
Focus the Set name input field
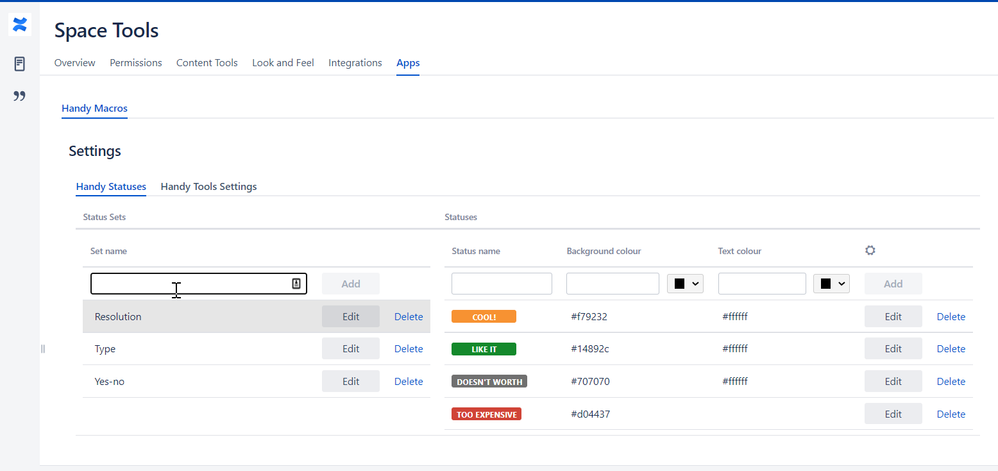(199, 284)
